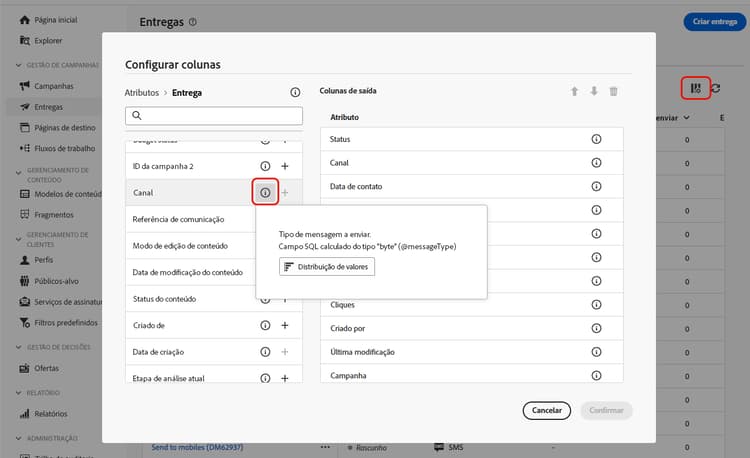This screenshot has width=750, height=458.
Task: Click the search field in Configurar colunas
Action: (214, 116)
